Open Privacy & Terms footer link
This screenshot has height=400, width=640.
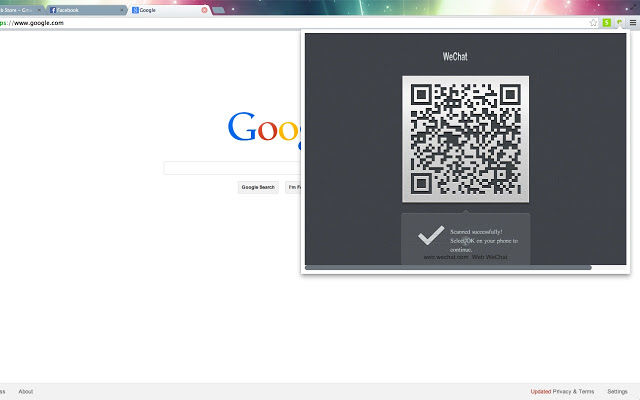573,391
